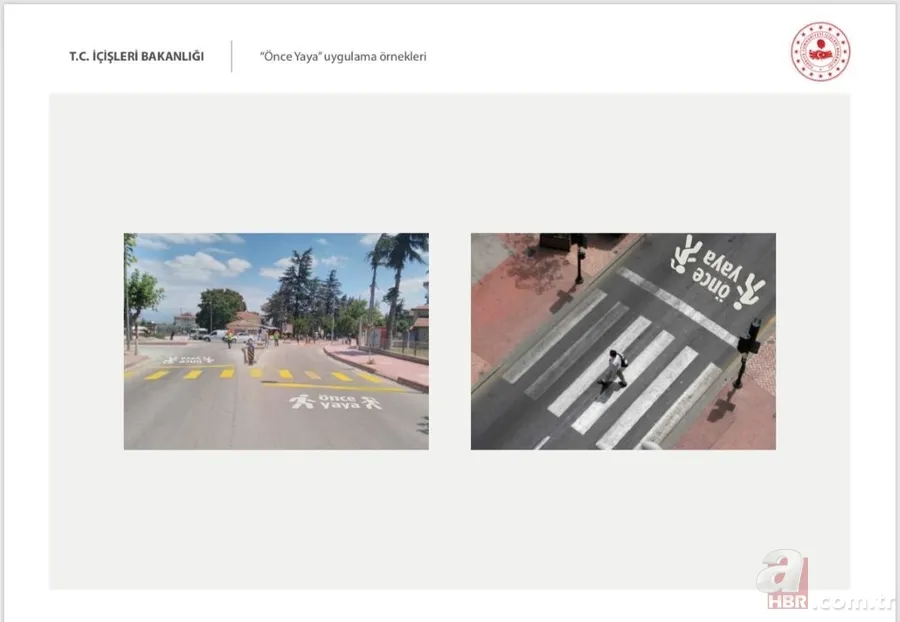Click the 'Önce Yaya' road text in left photo

(335, 401)
